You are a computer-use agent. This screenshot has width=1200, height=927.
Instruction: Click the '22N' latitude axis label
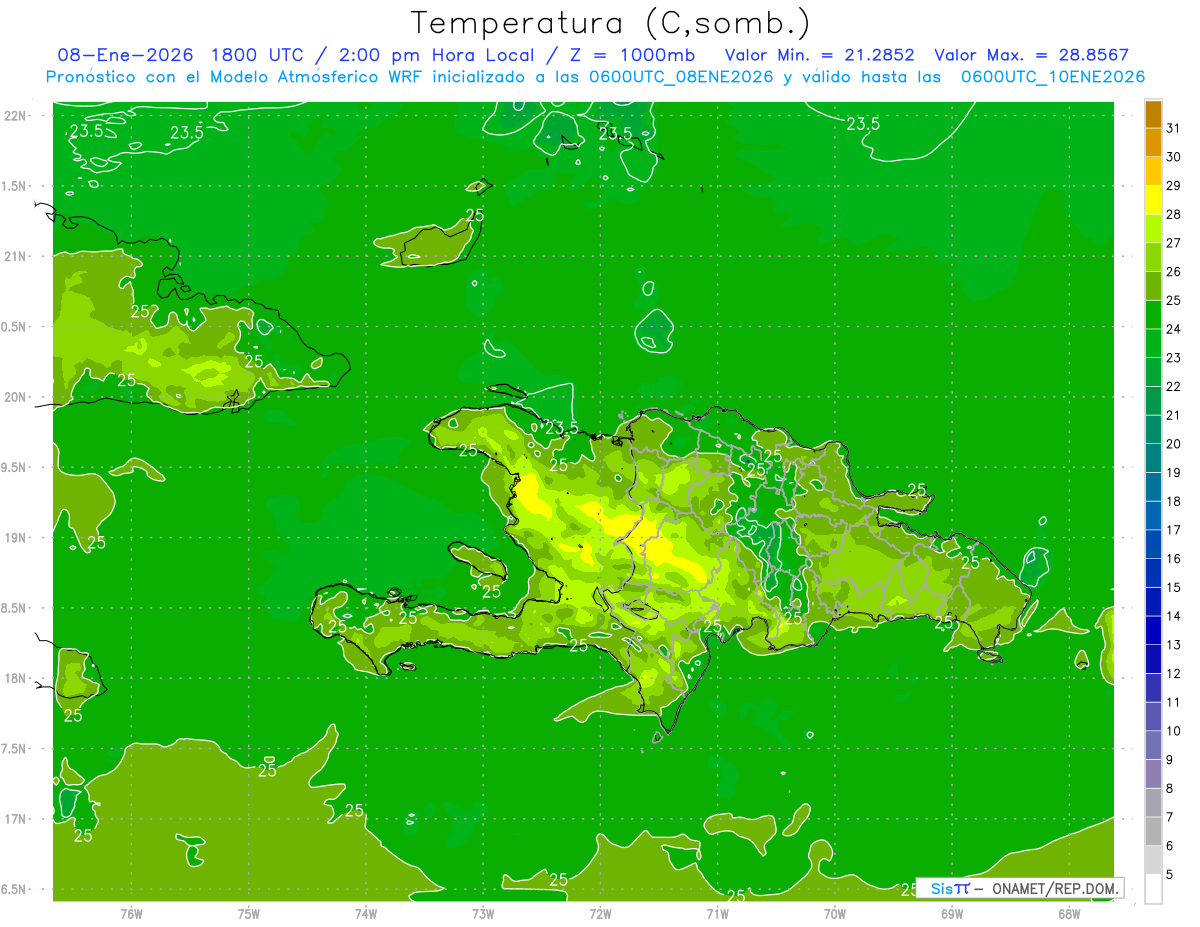(x=15, y=116)
